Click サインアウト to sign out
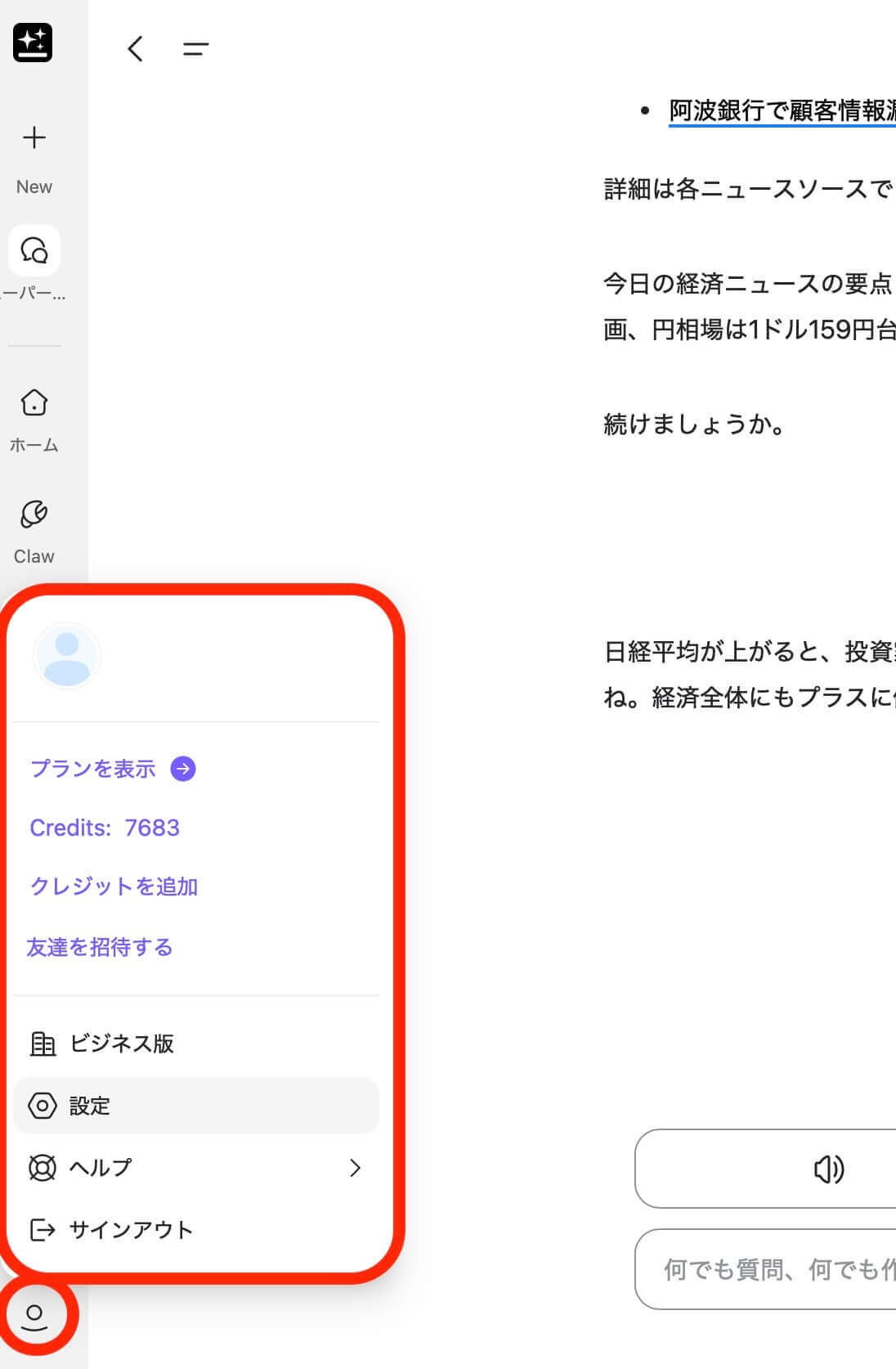Viewport: 896px width, 1369px height. click(131, 1230)
